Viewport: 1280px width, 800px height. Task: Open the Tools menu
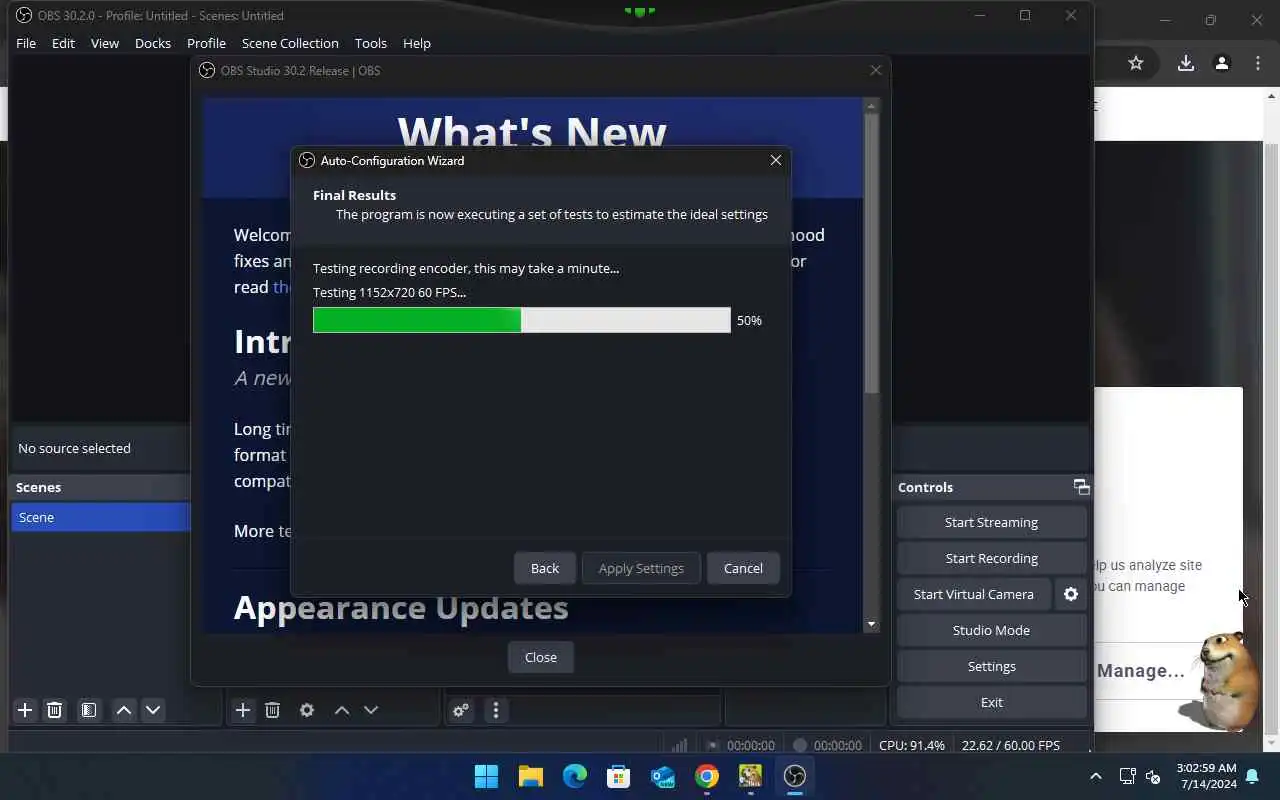click(371, 43)
